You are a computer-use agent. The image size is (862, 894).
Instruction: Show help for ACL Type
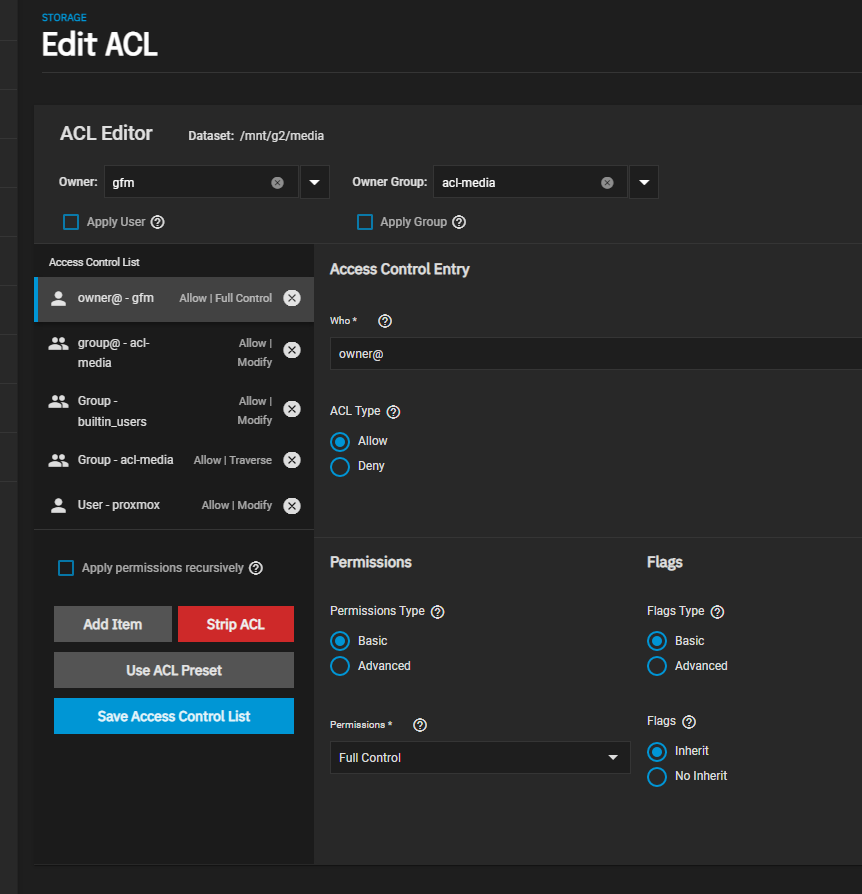pos(393,412)
